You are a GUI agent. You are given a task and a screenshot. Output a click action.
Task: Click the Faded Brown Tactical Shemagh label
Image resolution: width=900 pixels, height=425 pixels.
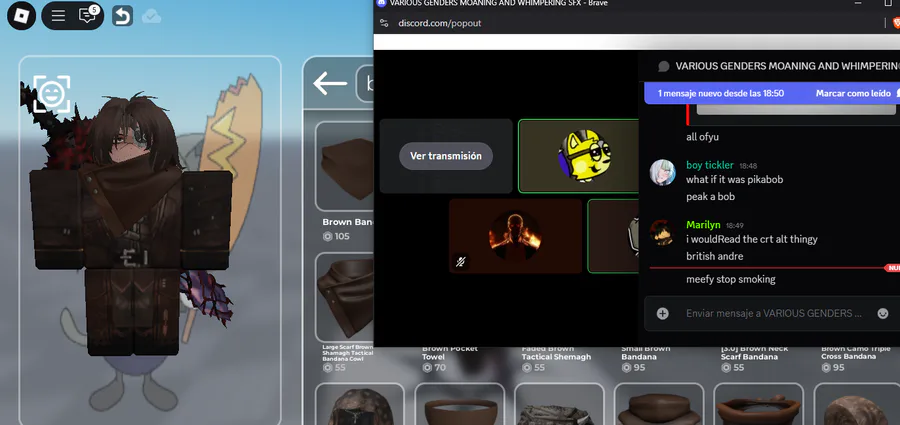tap(556, 353)
